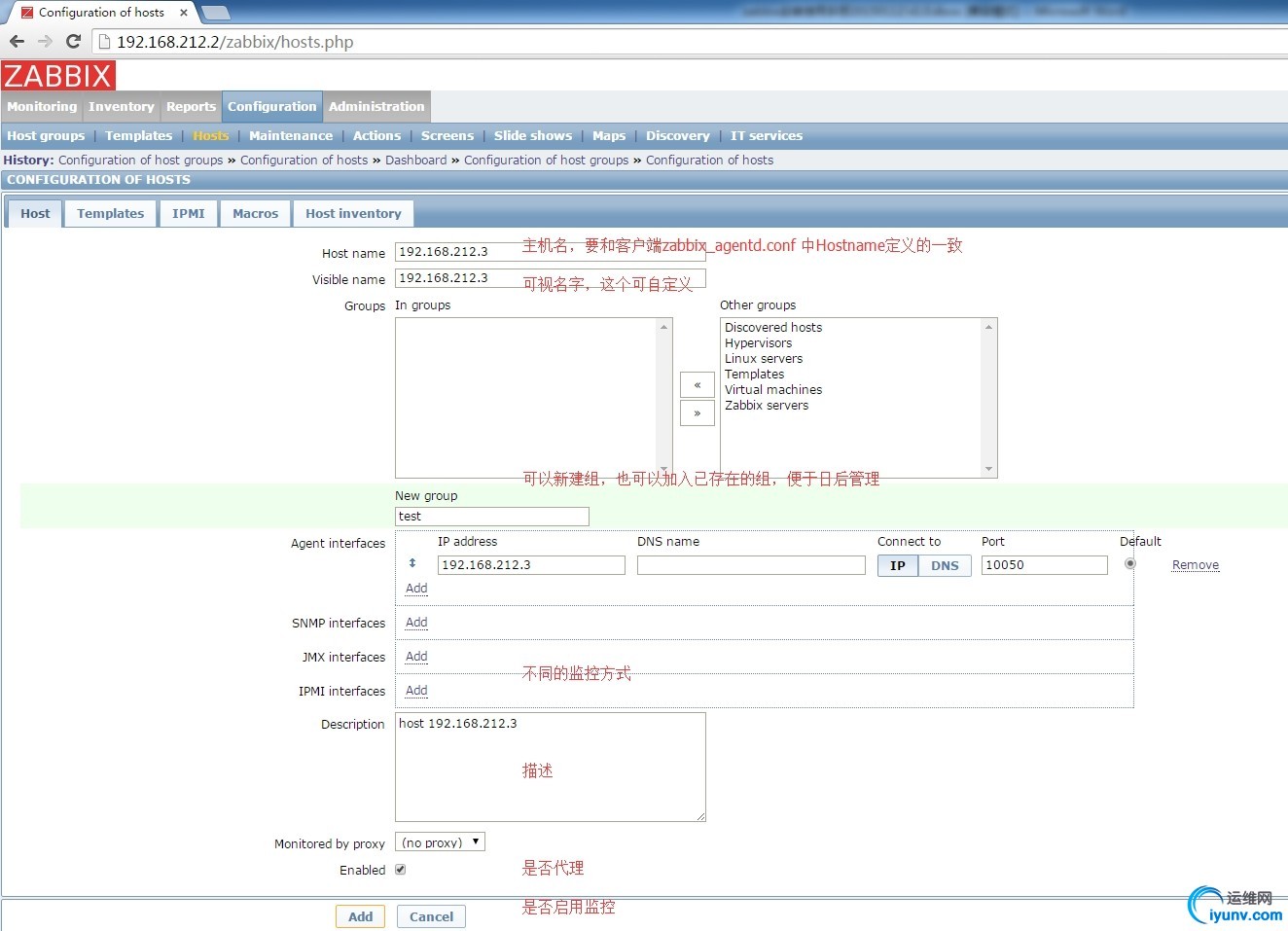This screenshot has width=1288, height=931.
Task: Open the Configuration menu
Action: (x=272, y=107)
